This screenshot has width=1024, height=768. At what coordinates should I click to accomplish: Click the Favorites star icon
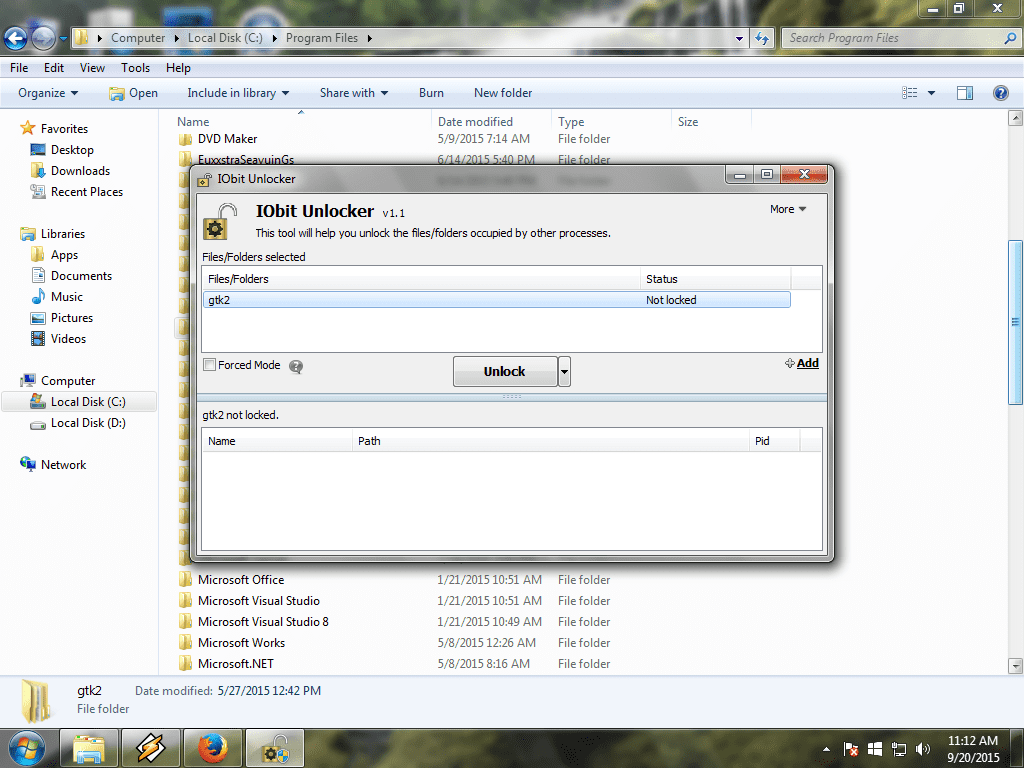pyautogui.click(x=27, y=128)
